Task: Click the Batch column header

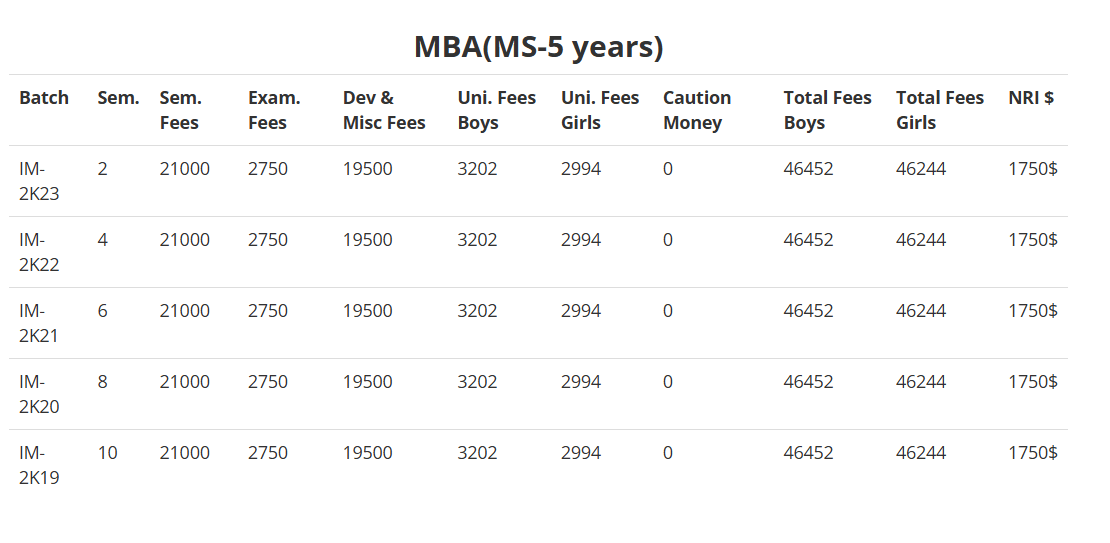Action: [x=44, y=98]
